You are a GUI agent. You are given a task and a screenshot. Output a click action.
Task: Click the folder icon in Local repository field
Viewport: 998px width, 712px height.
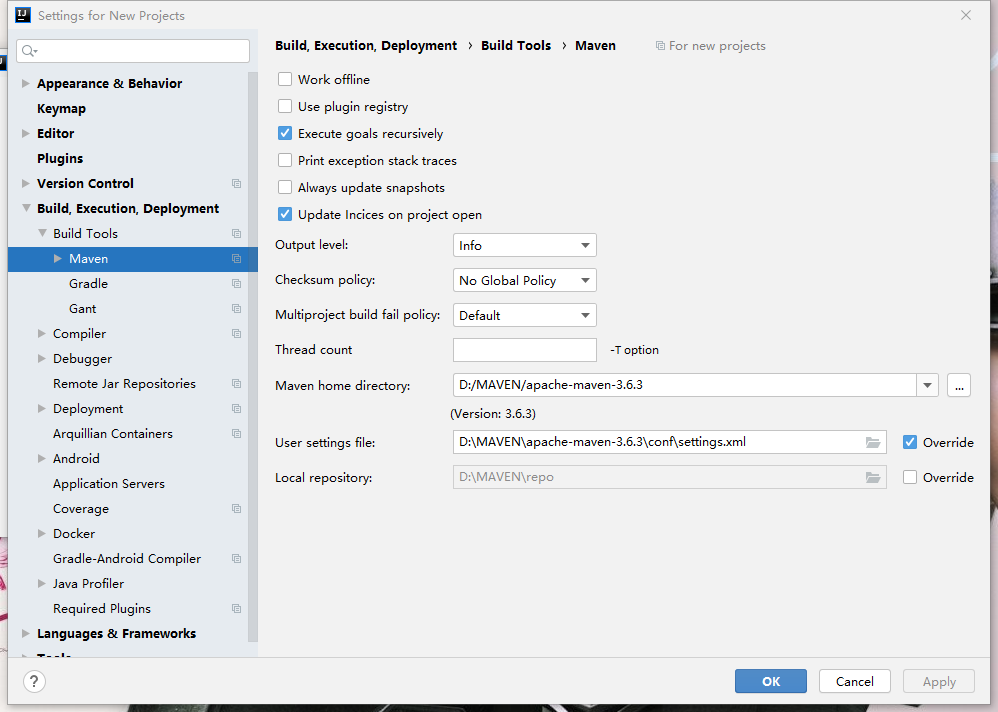(873, 477)
